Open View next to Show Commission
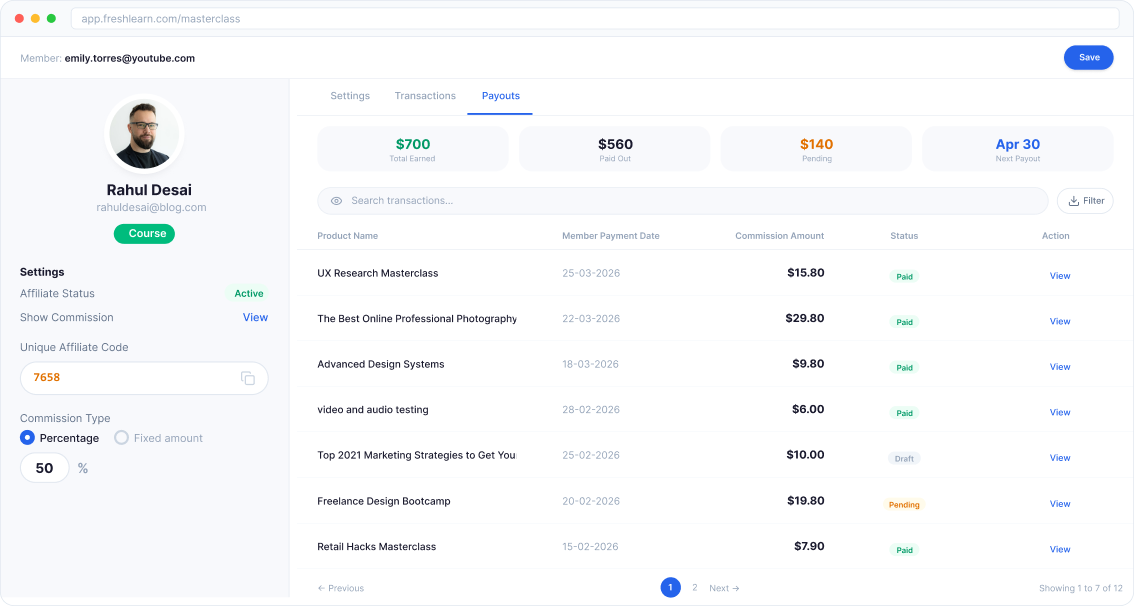Screen dimensions: 1134x606 pyautogui.click(x=255, y=317)
